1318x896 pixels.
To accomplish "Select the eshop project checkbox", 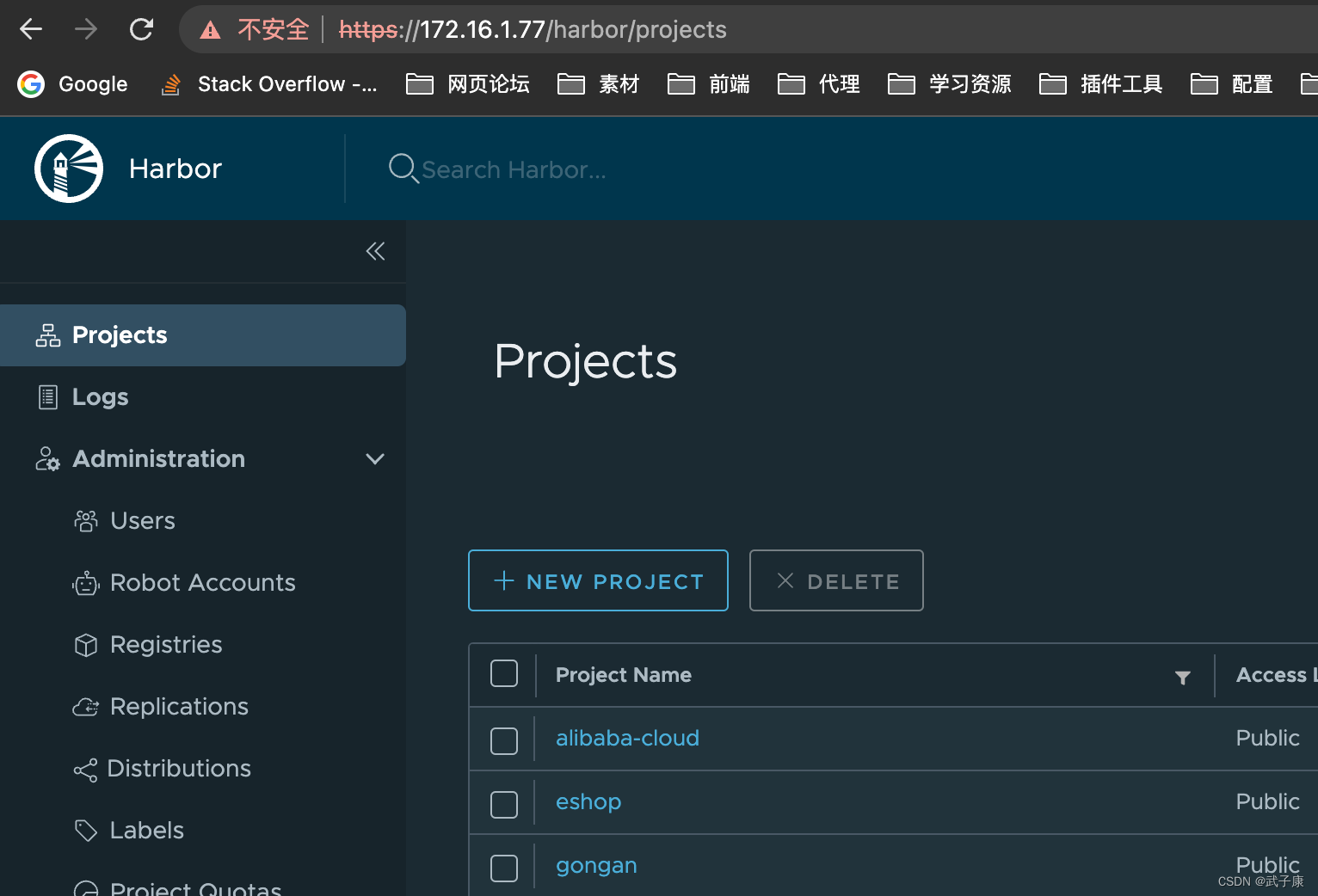I will coord(504,804).
